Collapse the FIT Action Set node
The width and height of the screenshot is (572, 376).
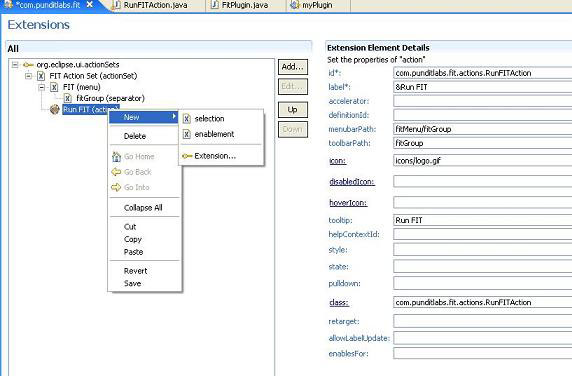click(x=28, y=76)
